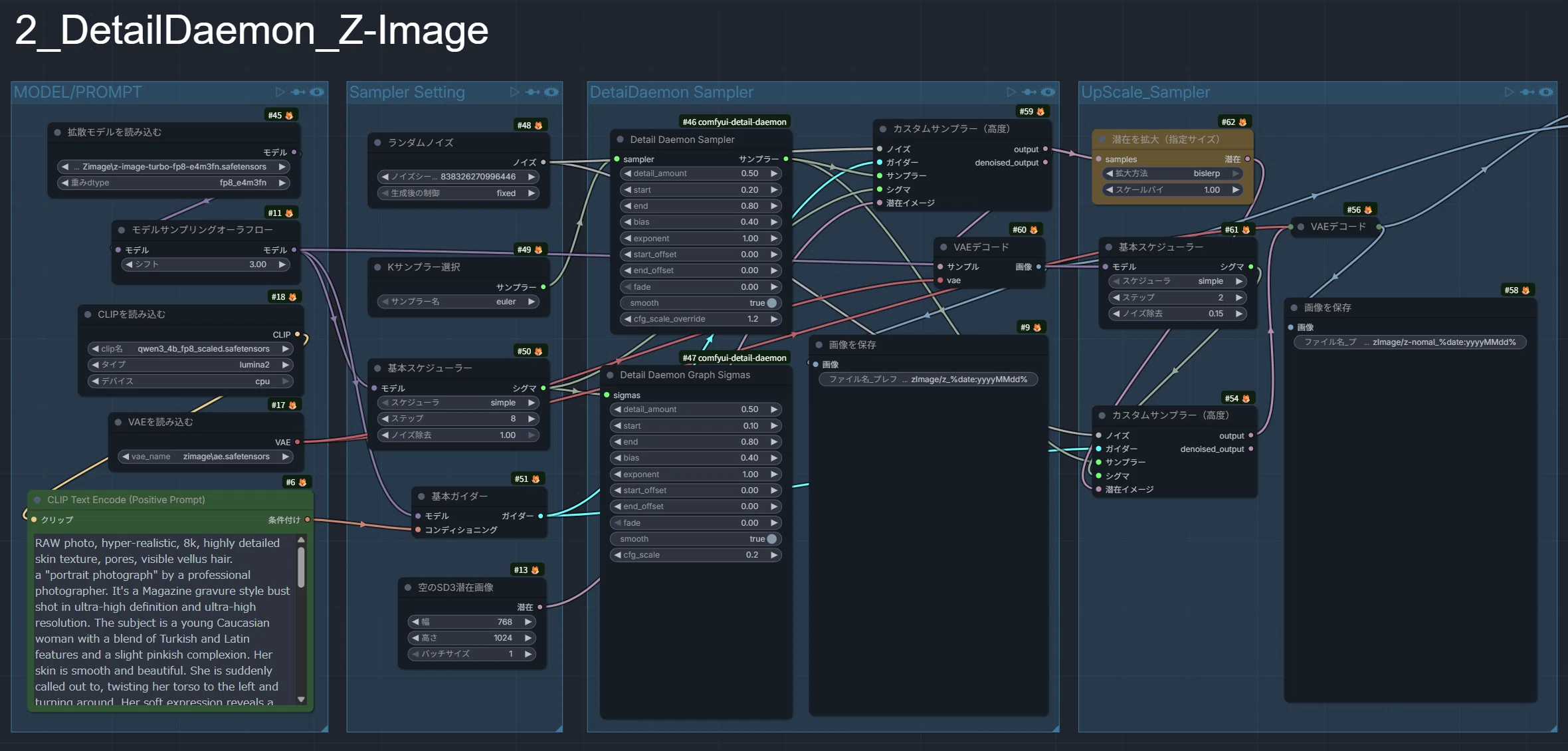Click the fox badge icon next to #62

pyautogui.click(x=1242, y=122)
